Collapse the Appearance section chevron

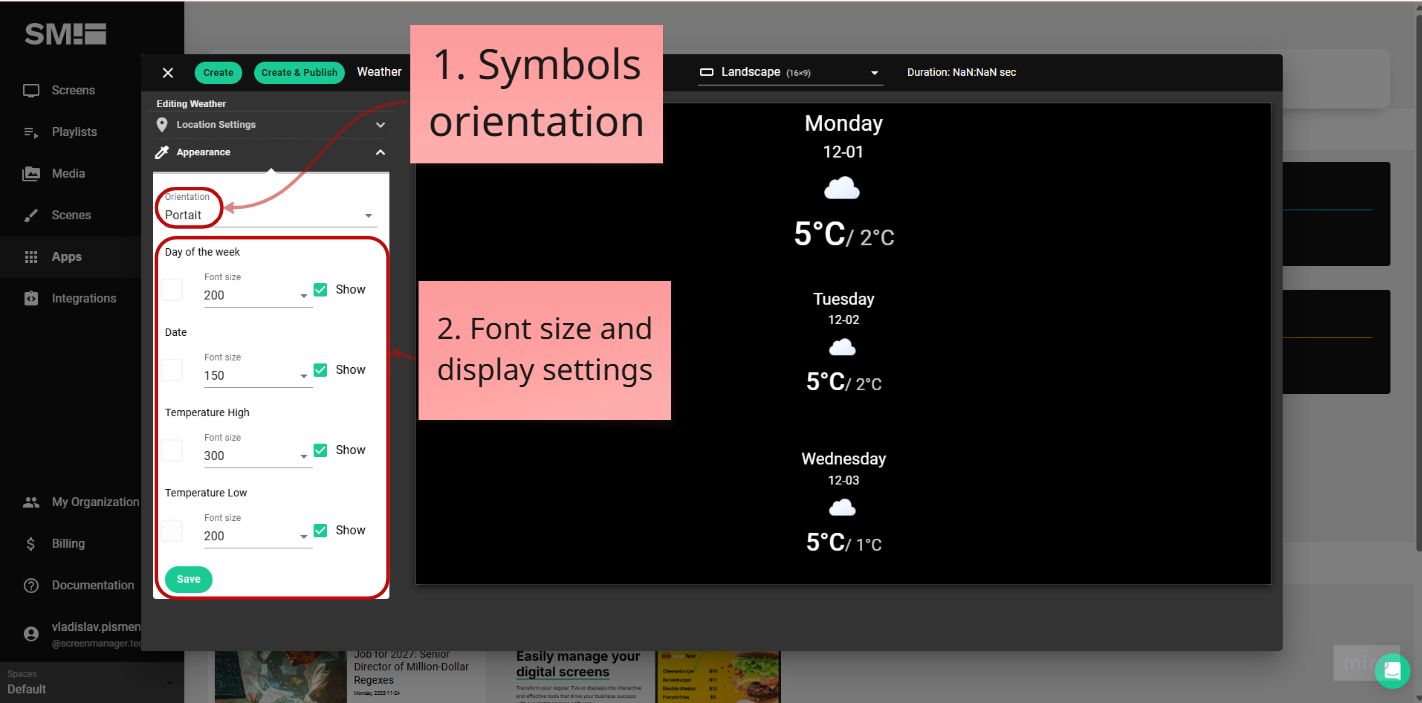coord(379,152)
